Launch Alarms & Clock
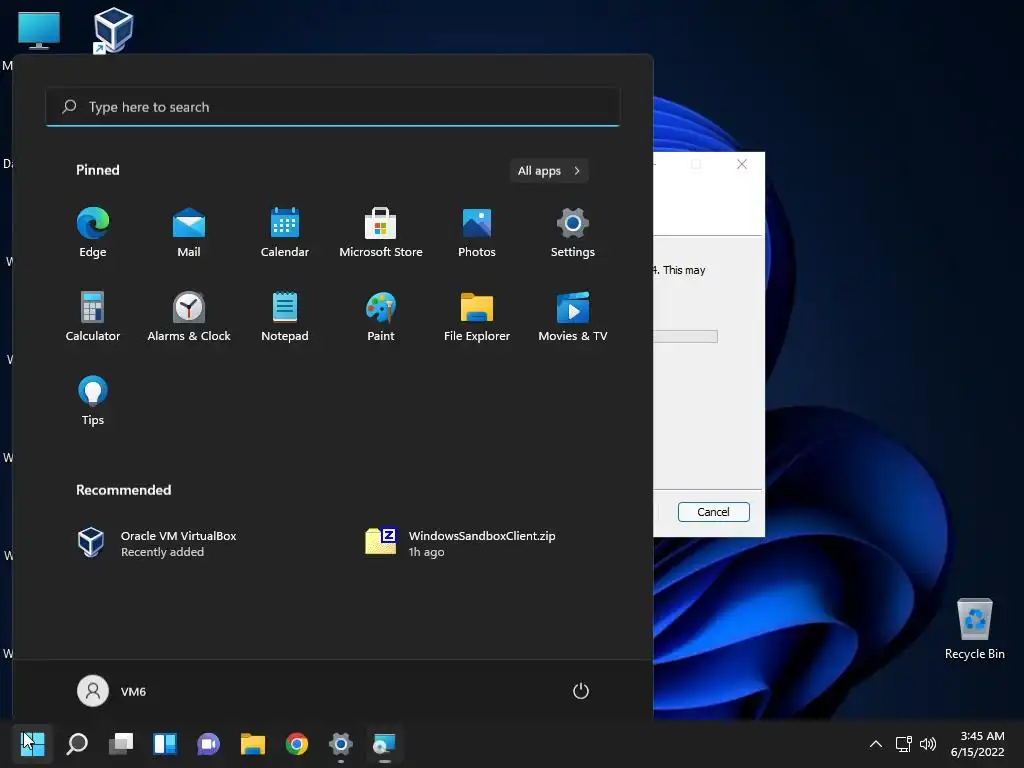1024x768 pixels. [x=189, y=317]
